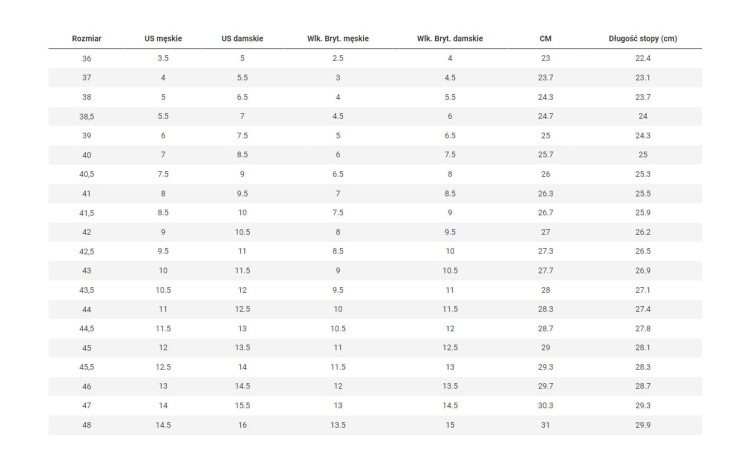This screenshot has width=750, height=474.
Task: Click size 42 row label
Action: click(x=87, y=232)
